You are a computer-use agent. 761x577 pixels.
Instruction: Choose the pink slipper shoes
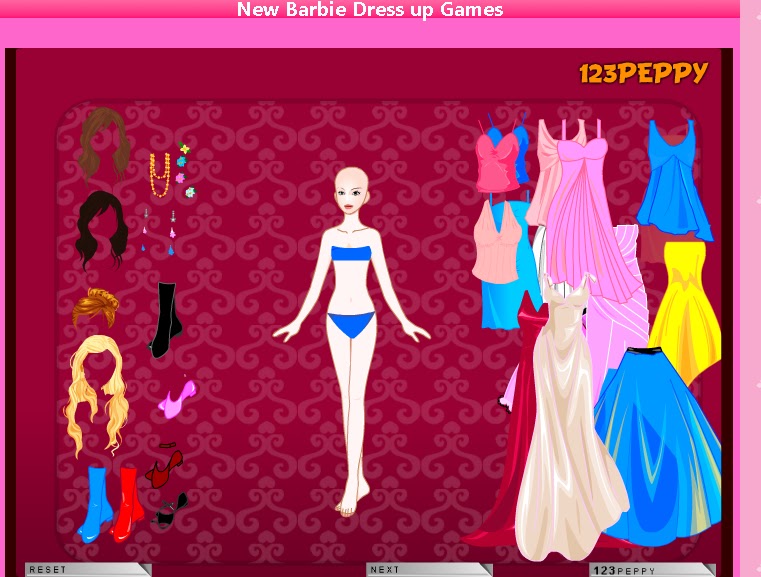pos(177,399)
